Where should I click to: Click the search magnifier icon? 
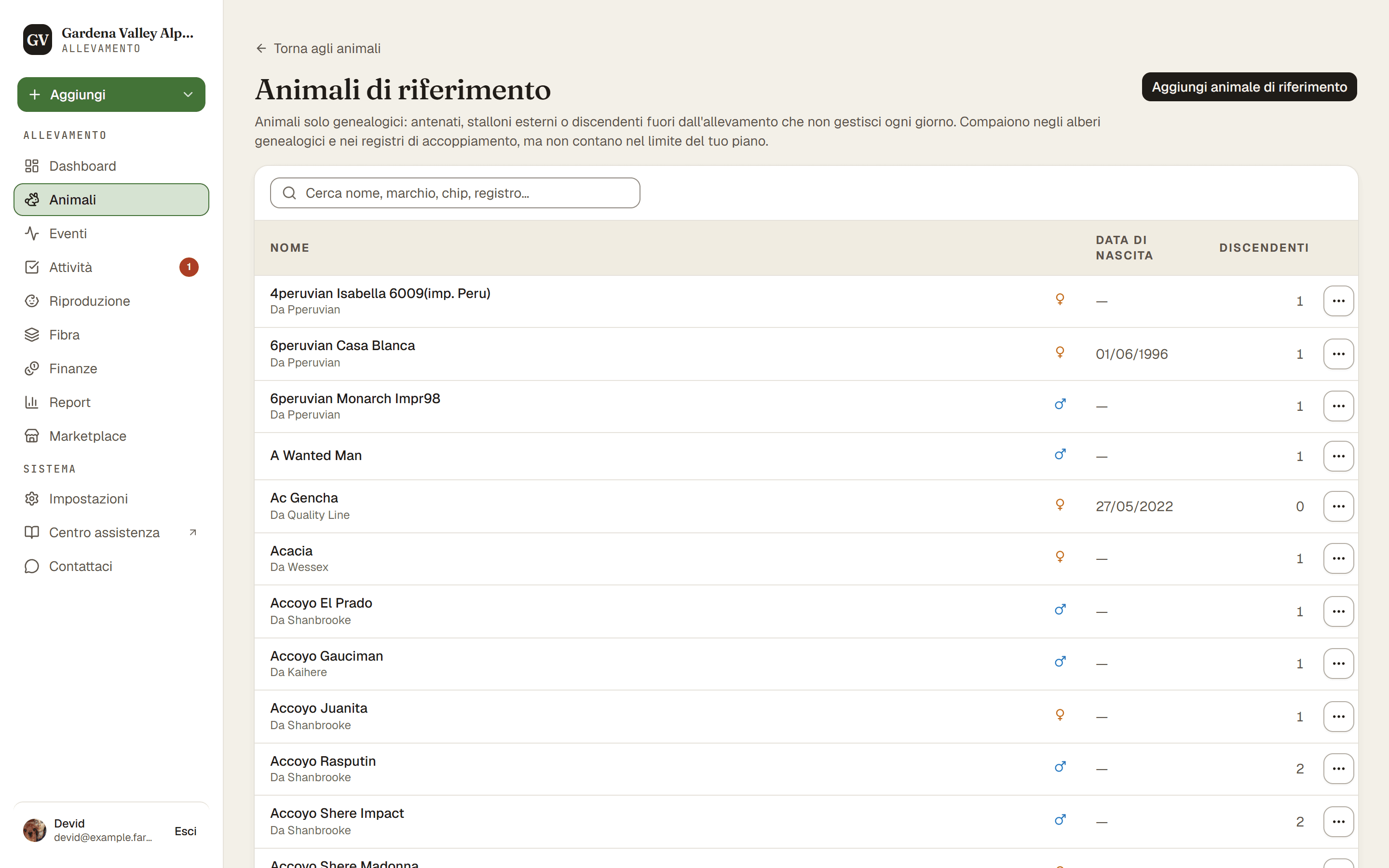pos(289,193)
